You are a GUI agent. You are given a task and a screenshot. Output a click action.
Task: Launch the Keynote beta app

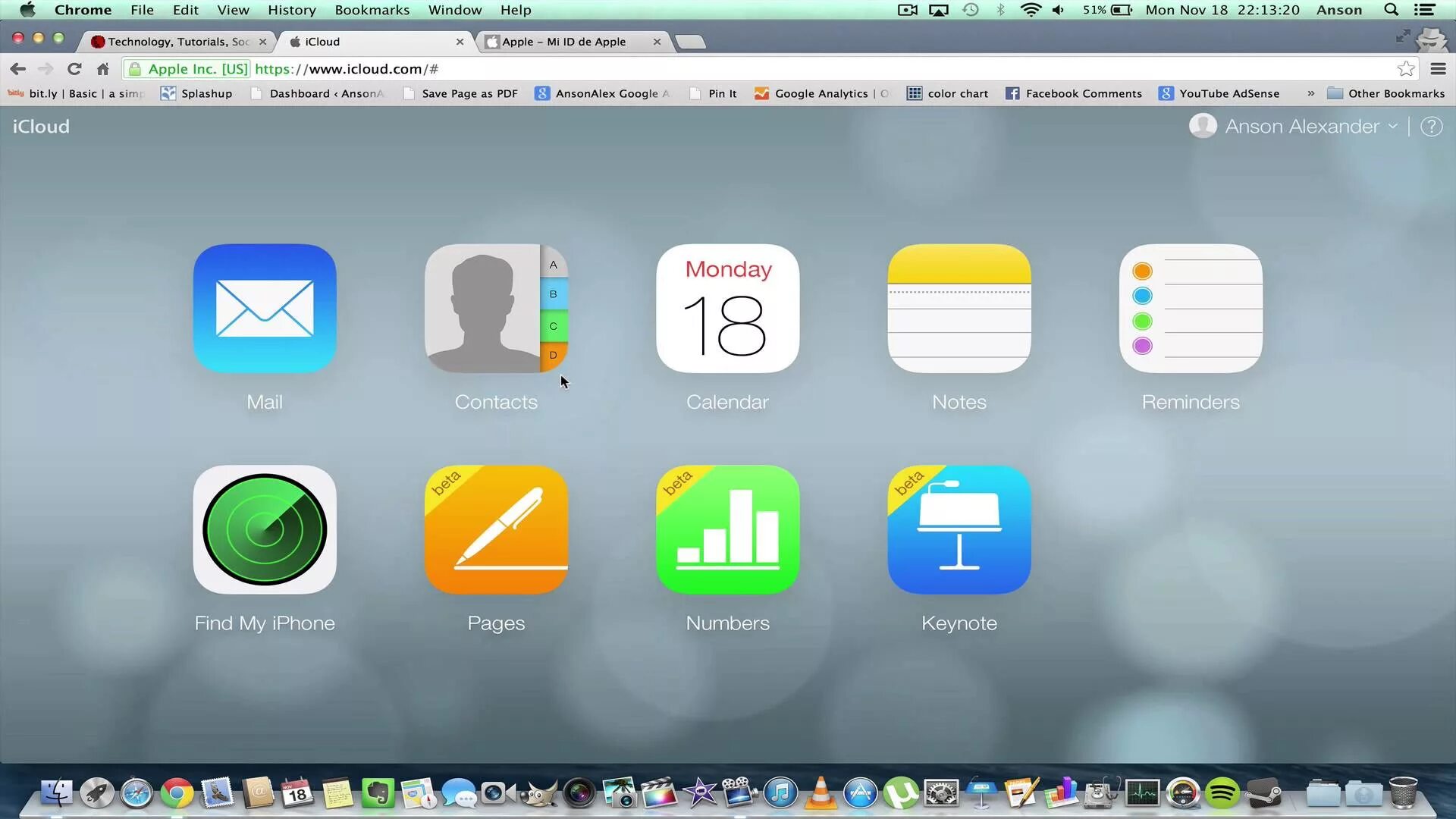[x=959, y=529]
